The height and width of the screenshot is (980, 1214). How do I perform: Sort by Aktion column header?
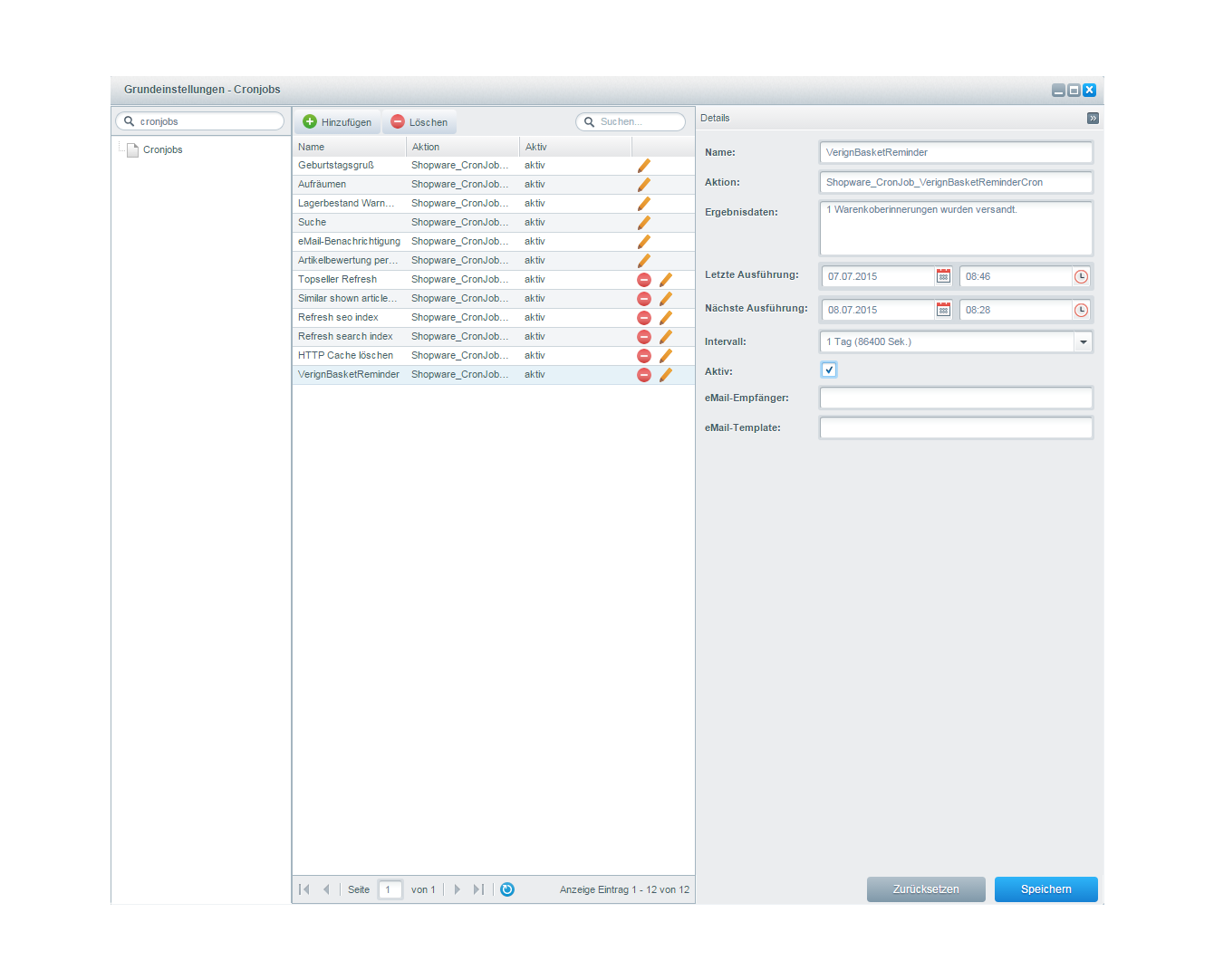(x=462, y=147)
